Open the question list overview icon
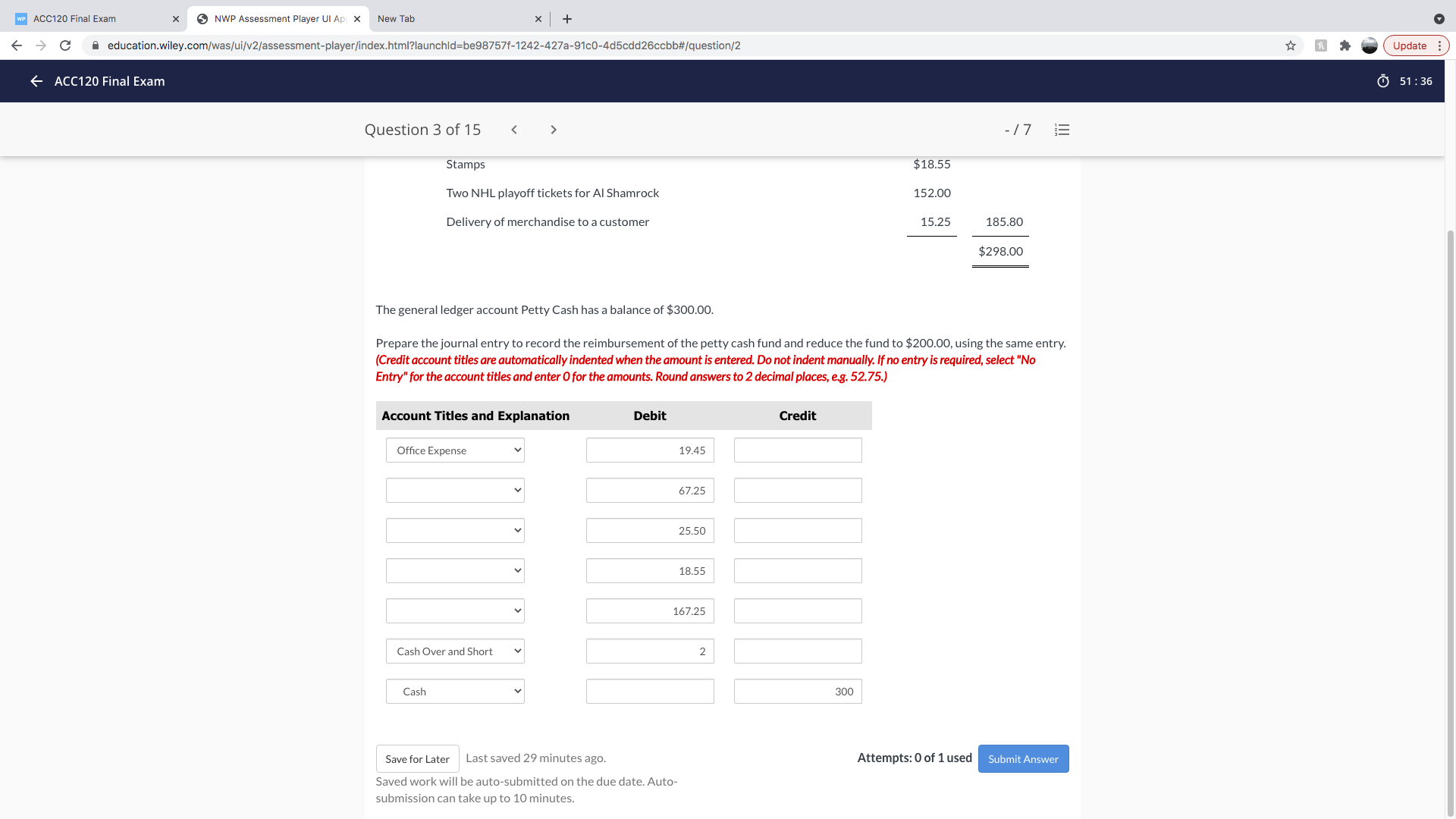1456x819 pixels. (1062, 130)
